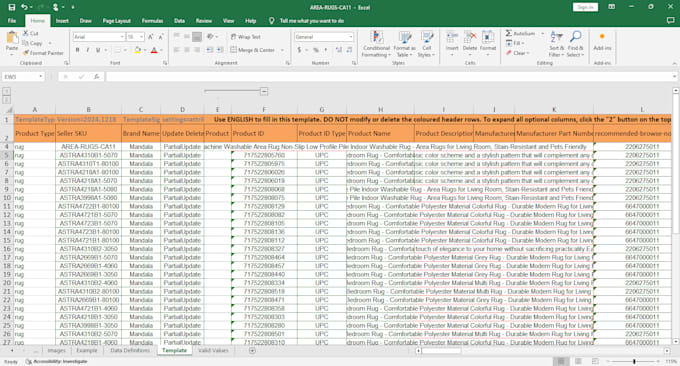Open Sort & Filter menu

coord(556,43)
